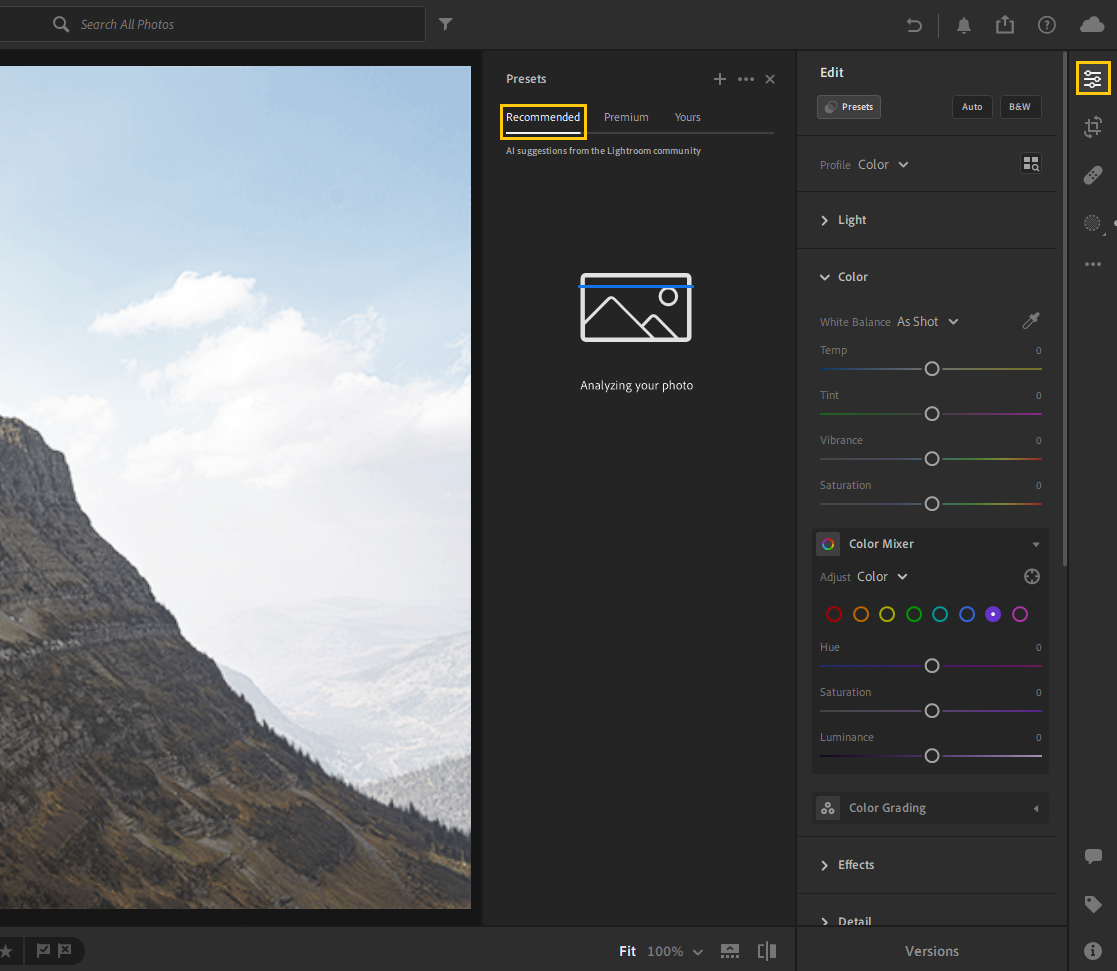Select the Yours presets tab
Screen dimensions: 1117x971
pyautogui.click(x=687, y=117)
